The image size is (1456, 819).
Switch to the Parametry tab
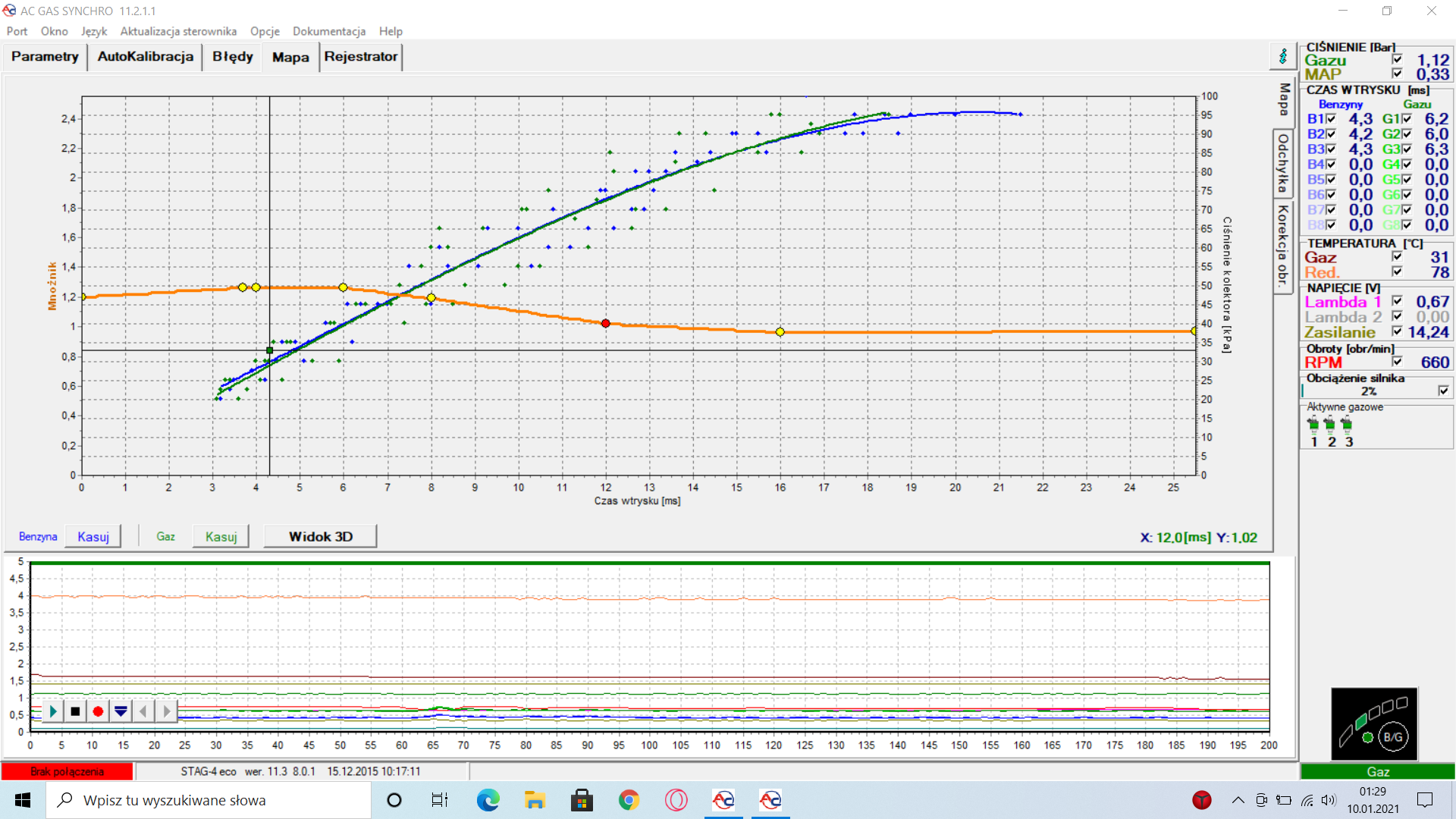pyautogui.click(x=45, y=57)
